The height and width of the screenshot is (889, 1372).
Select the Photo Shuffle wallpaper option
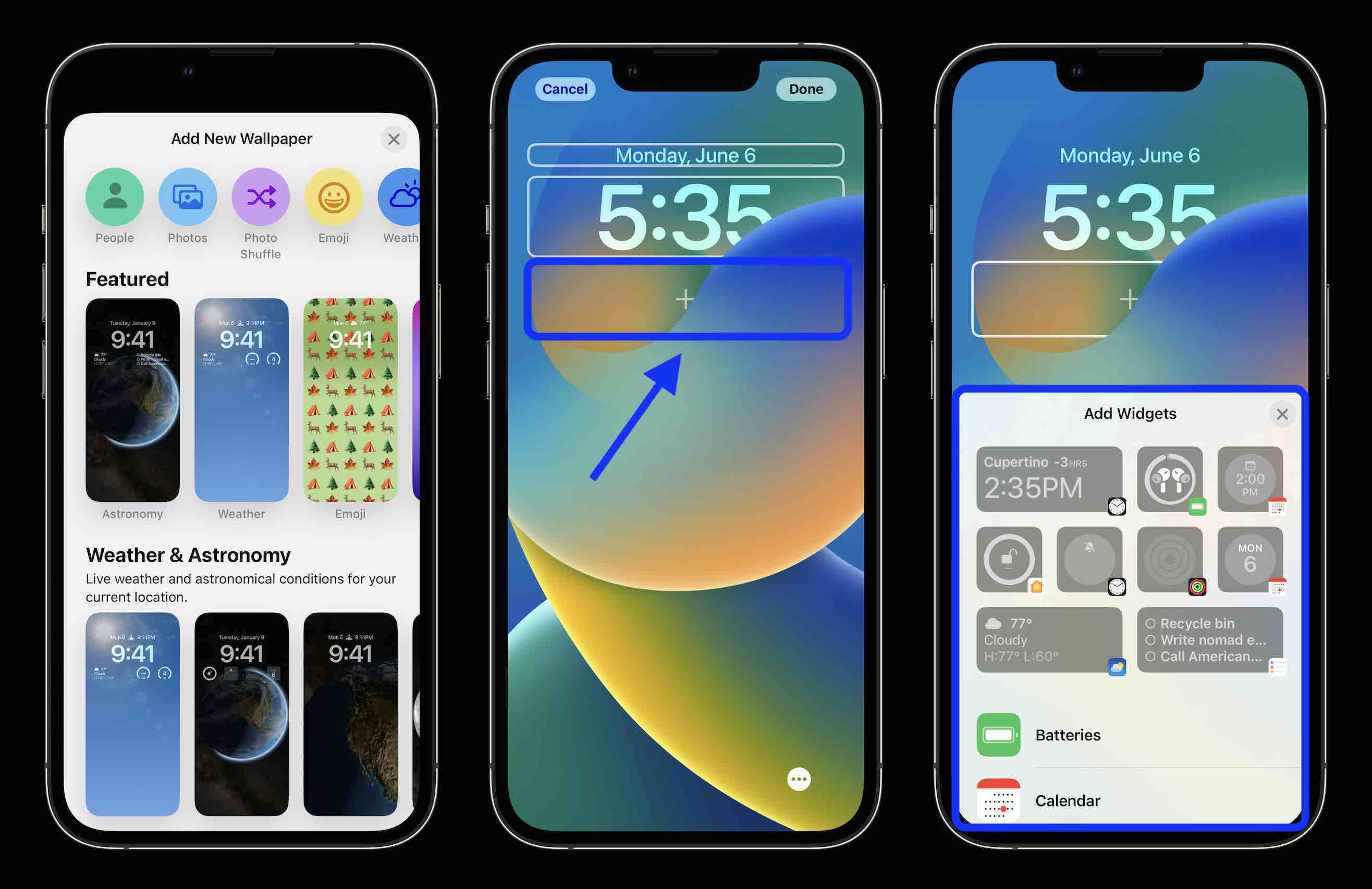pyautogui.click(x=258, y=196)
